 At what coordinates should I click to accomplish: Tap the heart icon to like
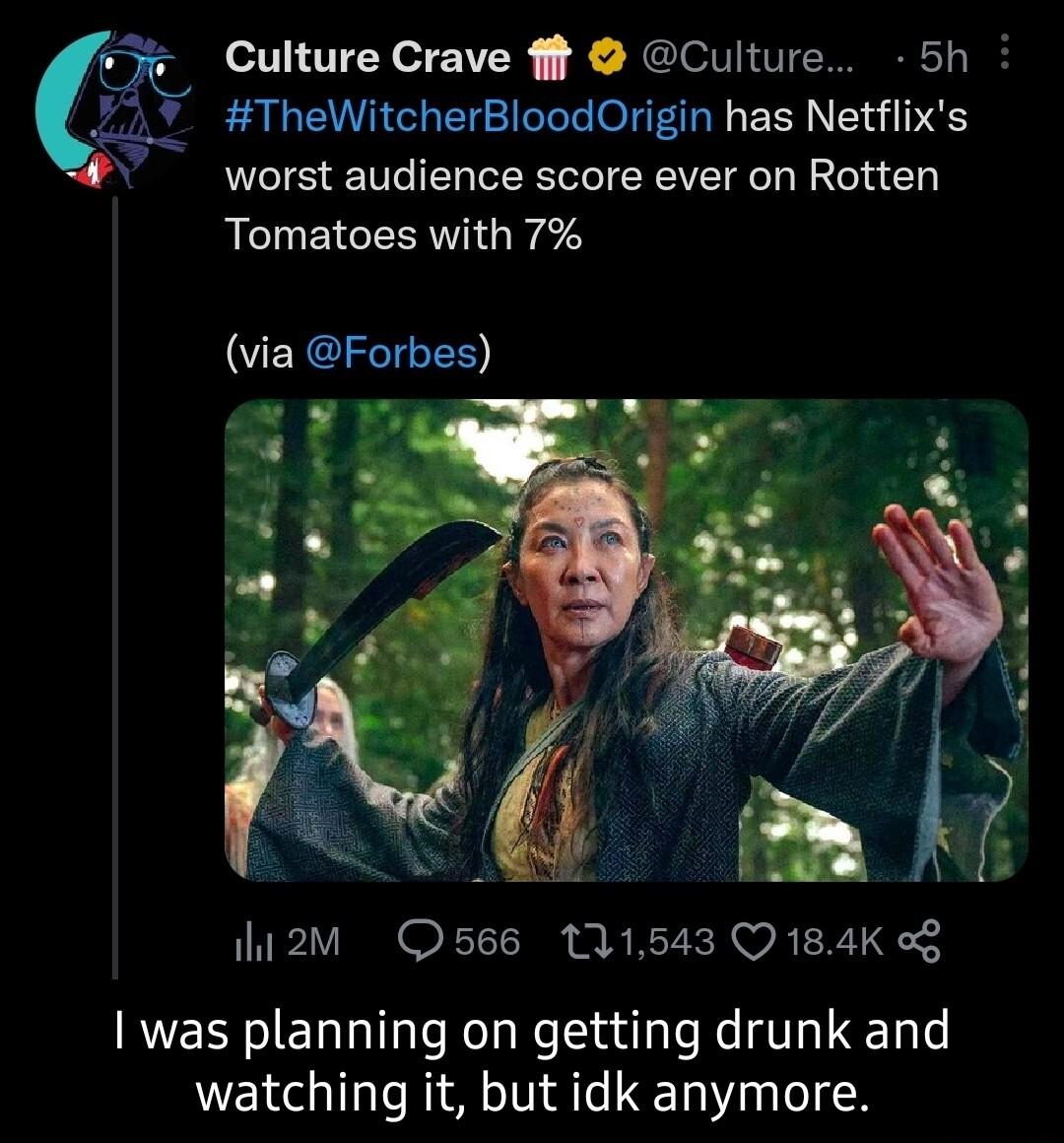click(756, 943)
